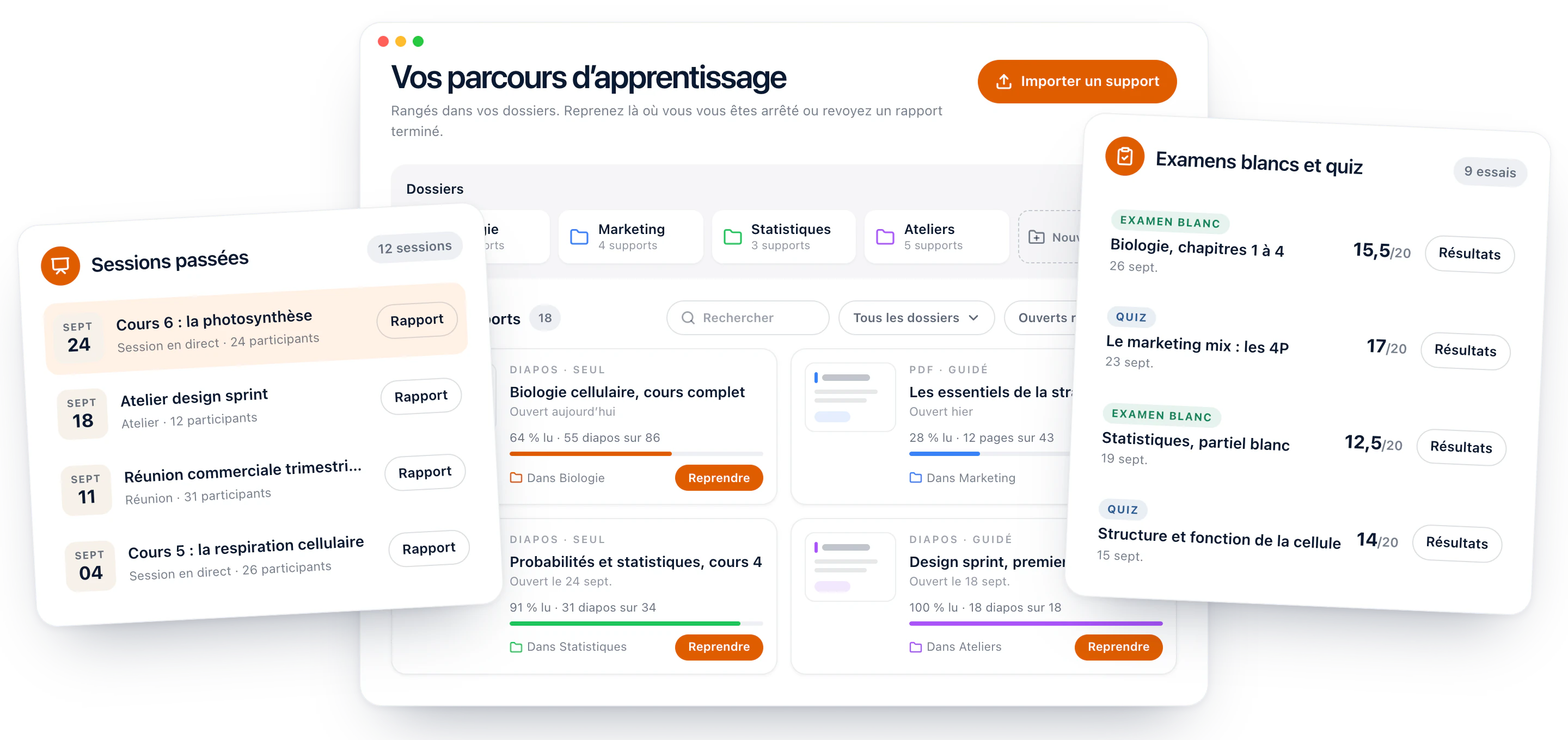The width and height of the screenshot is (1568, 740).
Task: Click the Importer un support button
Action: pos(1077,82)
